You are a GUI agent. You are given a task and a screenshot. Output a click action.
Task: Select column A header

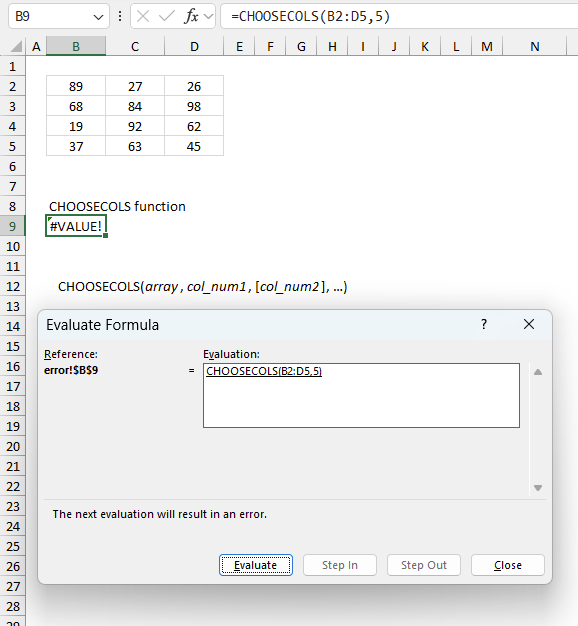[36, 47]
